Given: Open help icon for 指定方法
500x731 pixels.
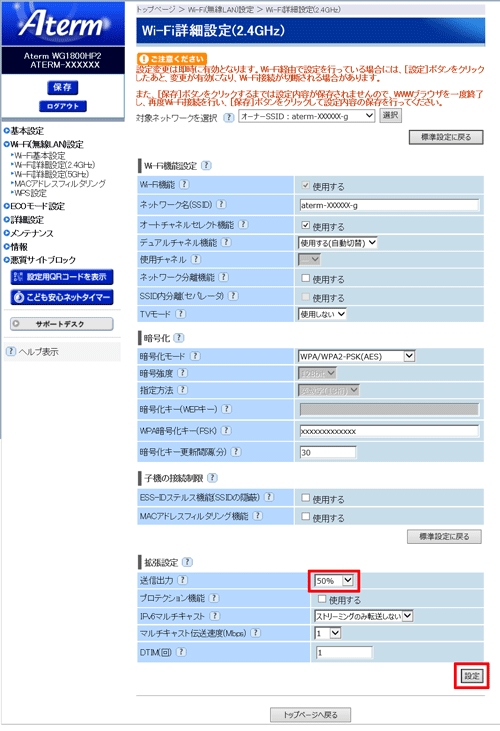Looking at the screenshot, I should point(183,390).
